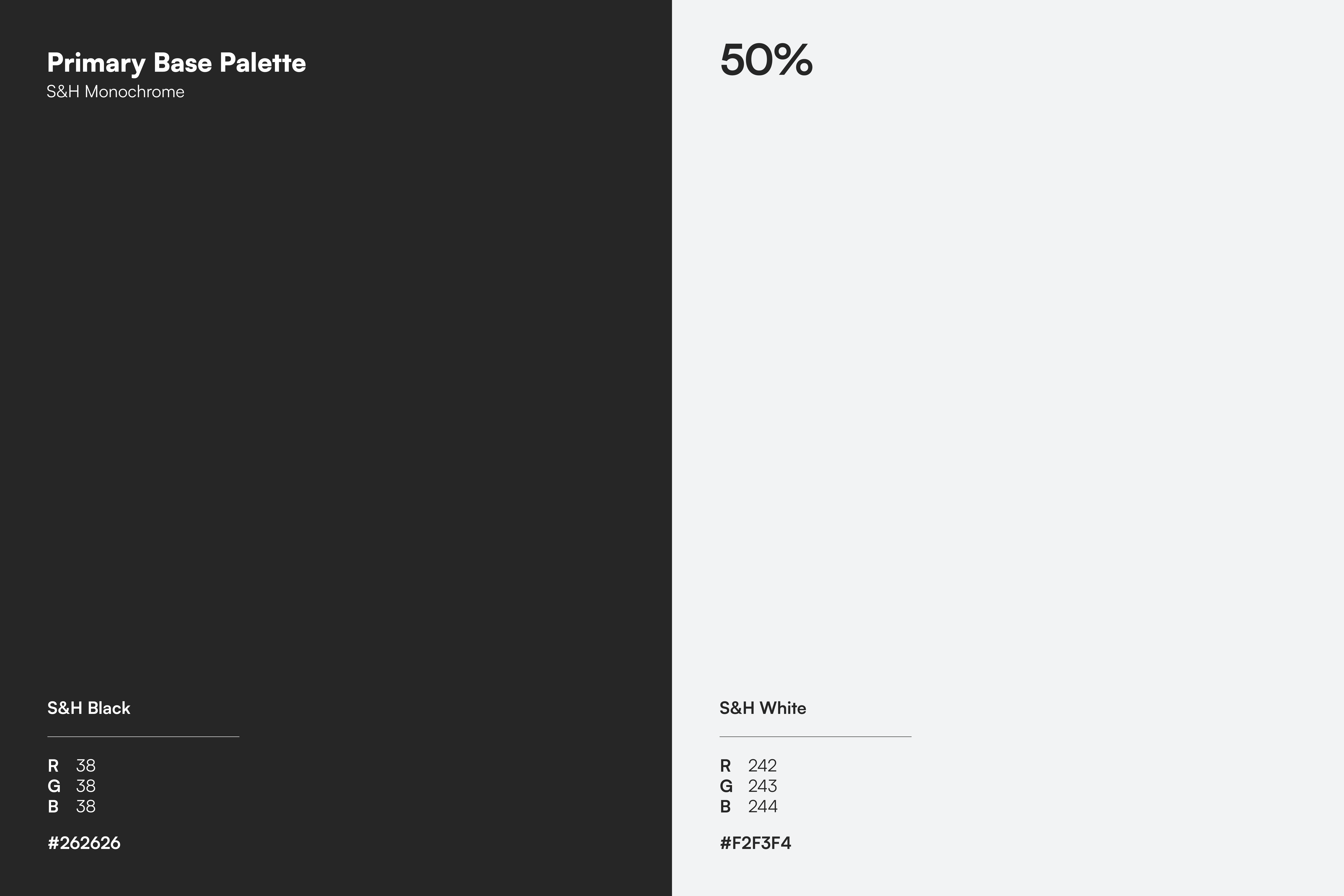Click the divider line below S&H White
Screen dimensions: 1344x896
[815, 737]
